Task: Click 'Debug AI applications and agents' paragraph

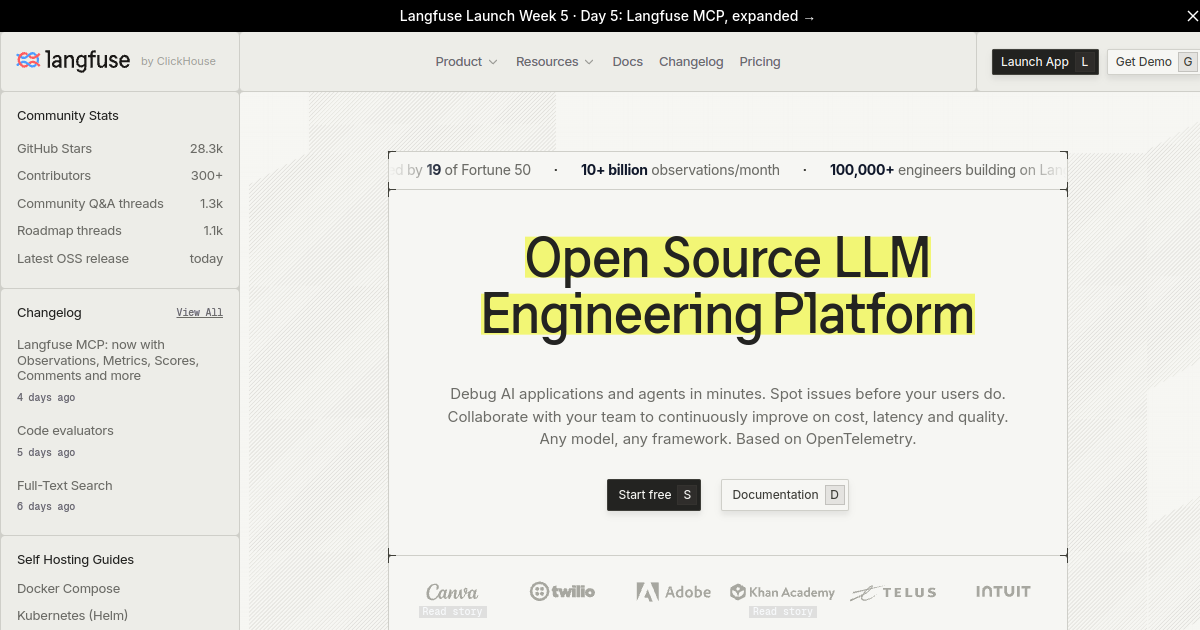Action: [x=728, y=416]
